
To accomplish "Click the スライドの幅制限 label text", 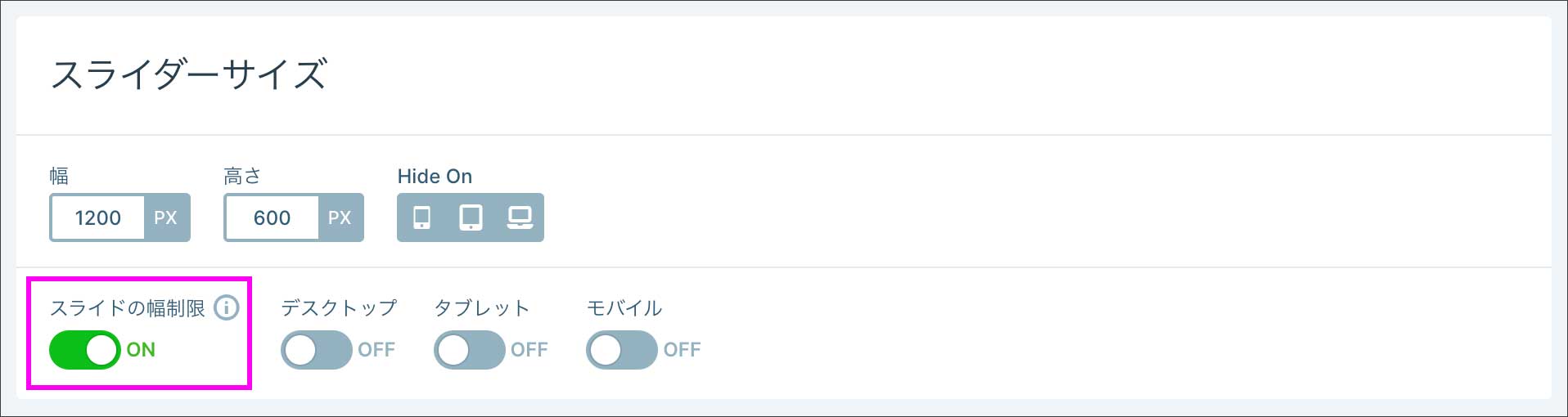I will pyautogui.click(x=128, y=308).
